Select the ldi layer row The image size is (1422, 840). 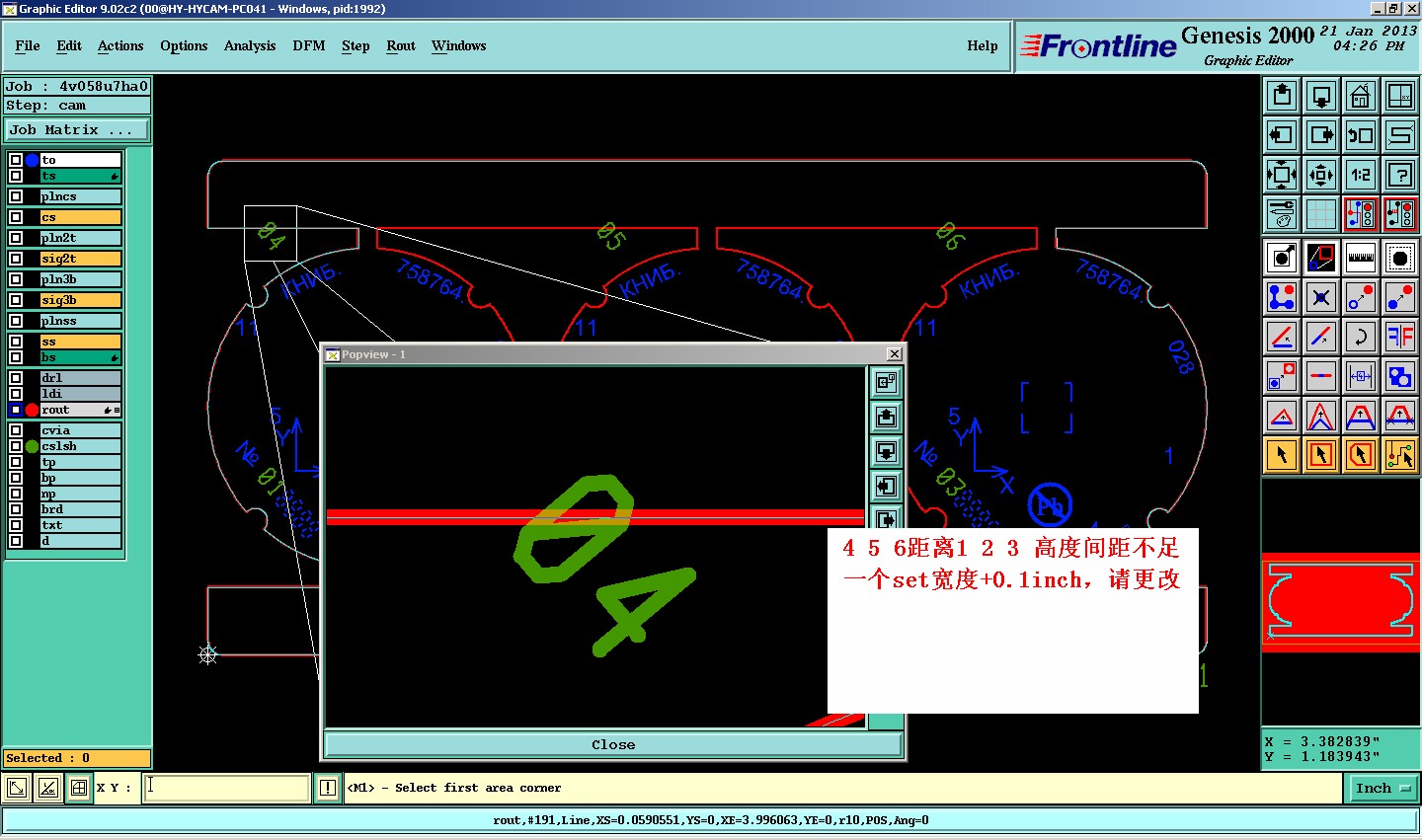pyautogui.click(x=81, y=394)
